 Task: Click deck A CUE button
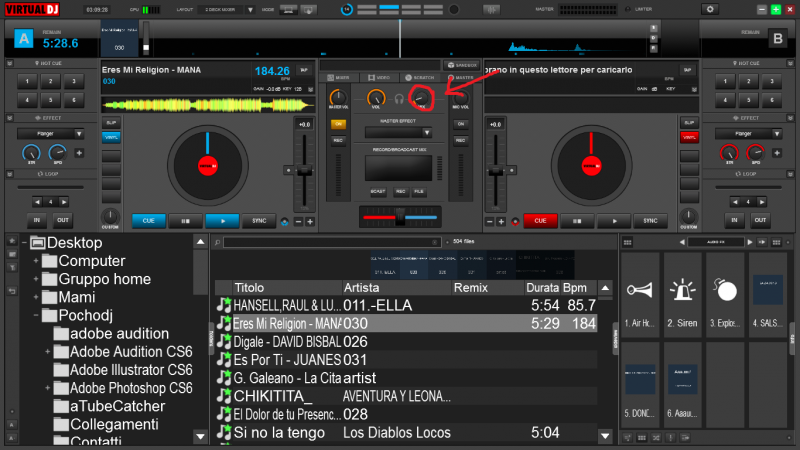148,221
